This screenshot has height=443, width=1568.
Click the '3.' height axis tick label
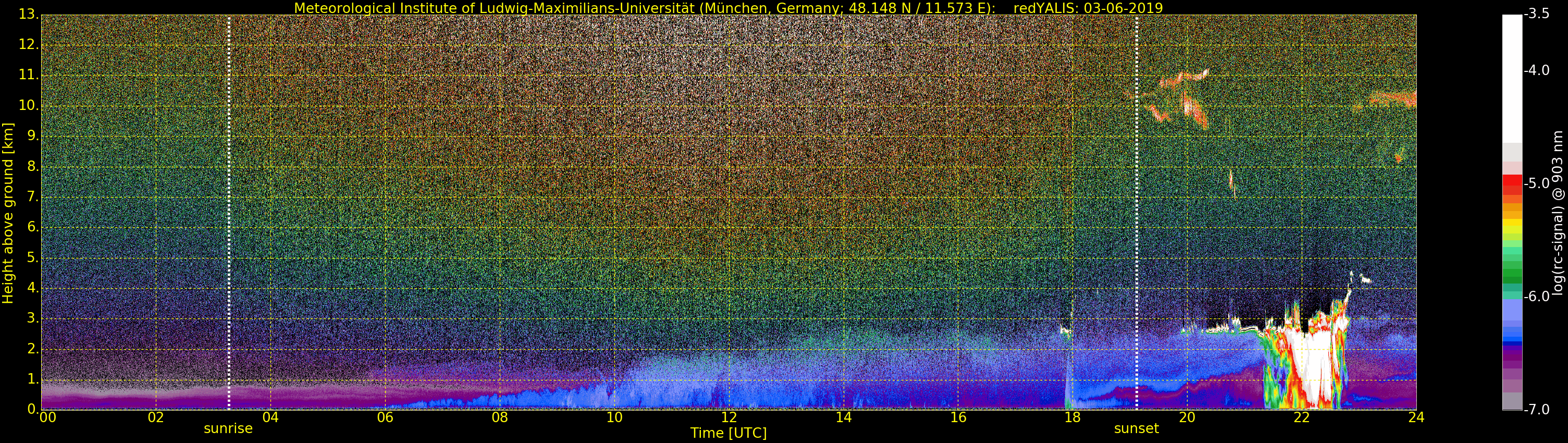[x=33, y=318]
